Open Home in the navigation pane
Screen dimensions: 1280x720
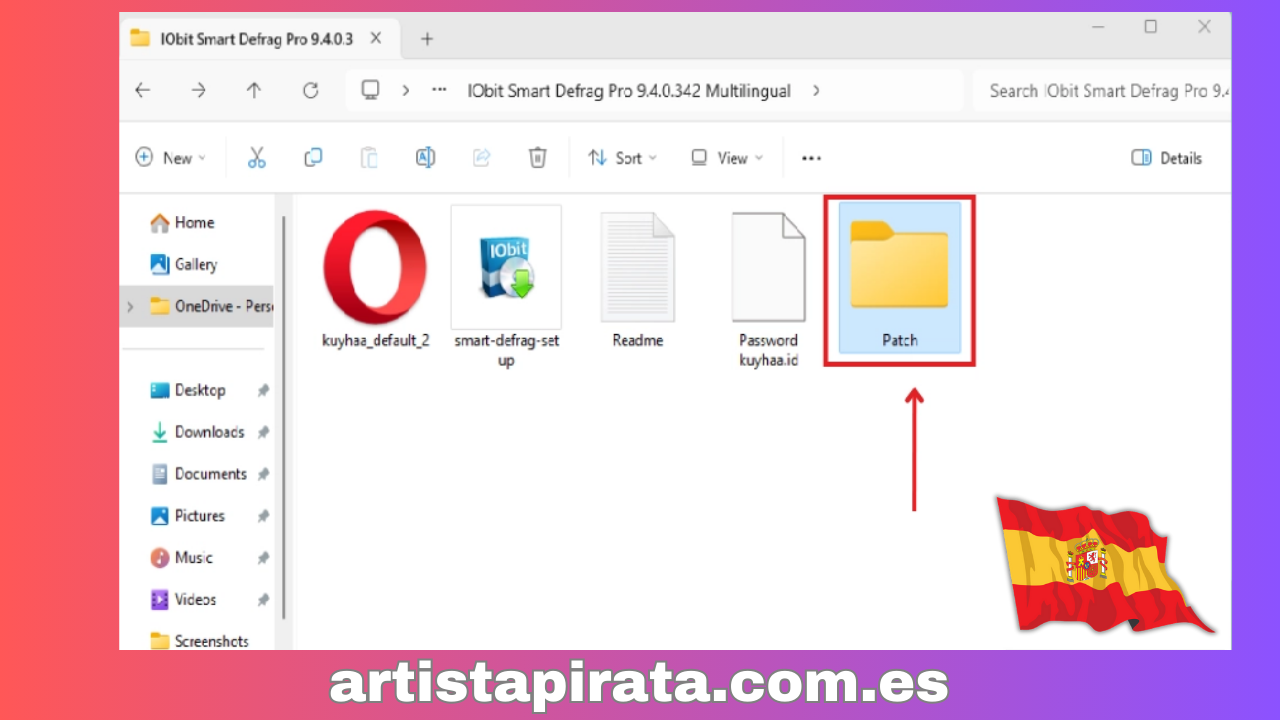(x=182, y=222)
